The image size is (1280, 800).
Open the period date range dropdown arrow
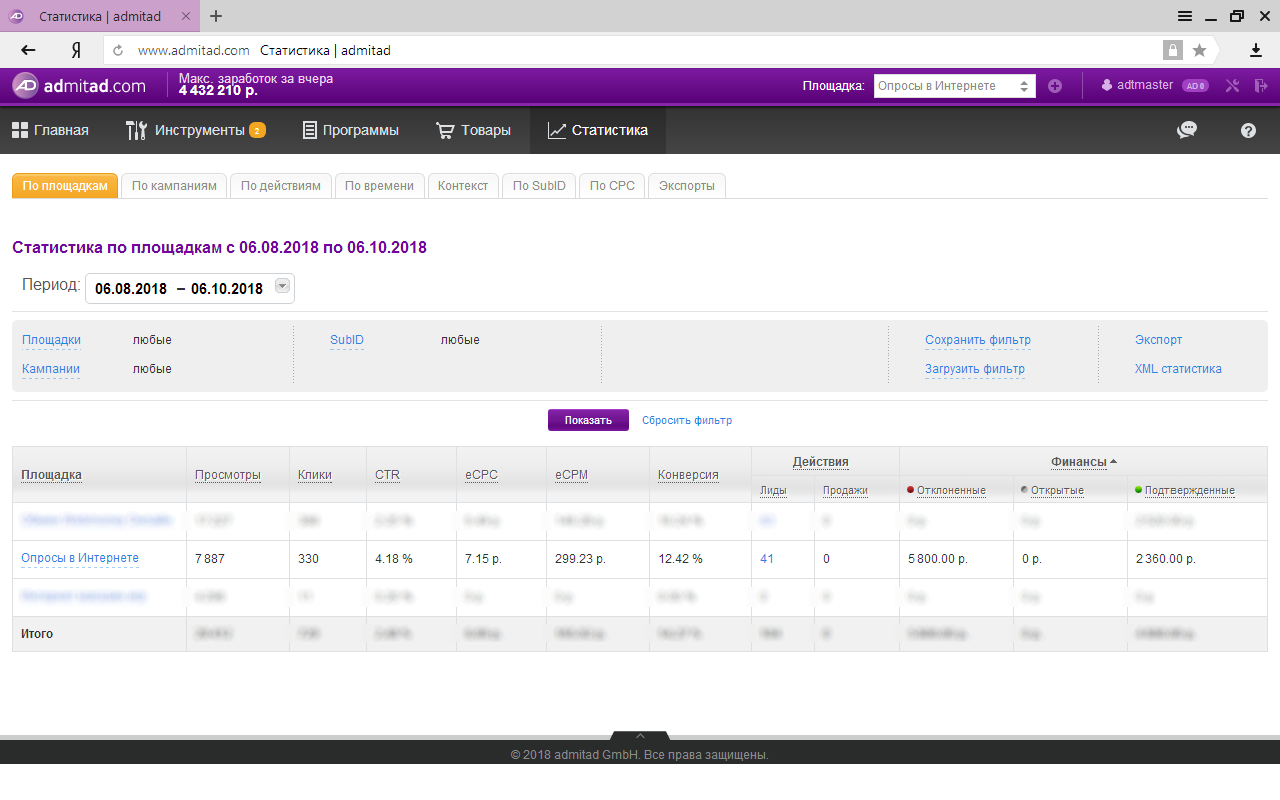282,287
